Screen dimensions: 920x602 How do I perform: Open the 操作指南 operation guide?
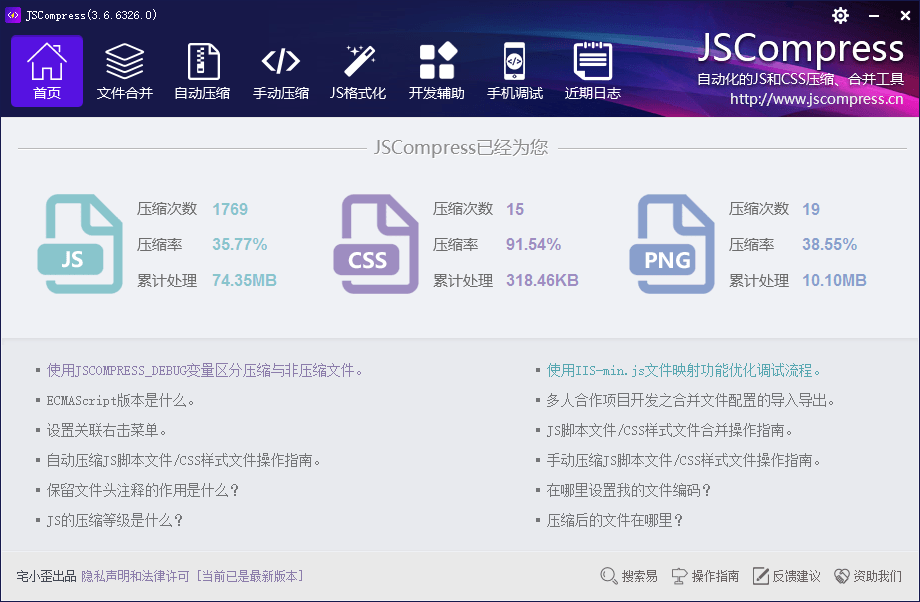click(705, 576)
